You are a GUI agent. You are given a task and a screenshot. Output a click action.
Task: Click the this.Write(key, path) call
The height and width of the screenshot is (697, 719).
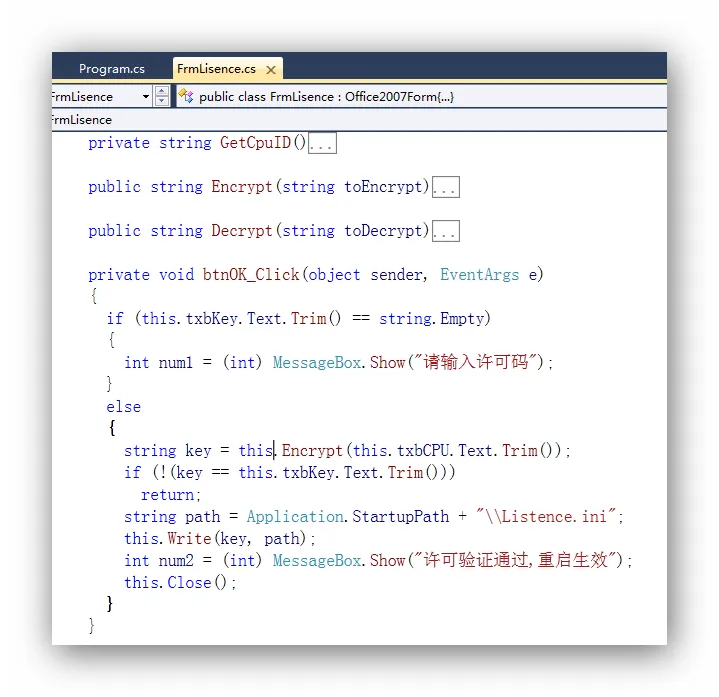click(x=220, y=539)
